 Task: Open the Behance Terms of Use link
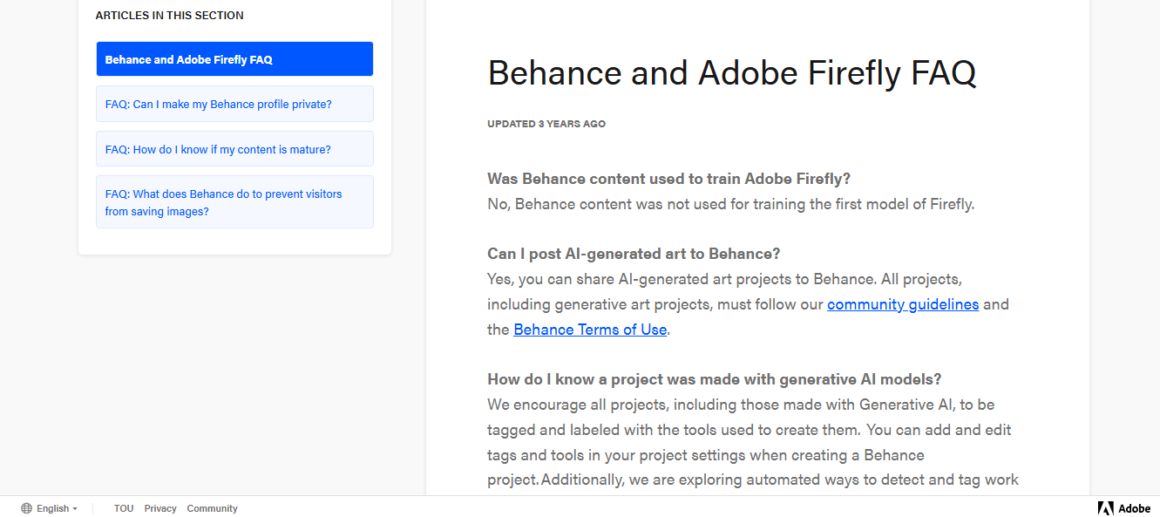590,329
